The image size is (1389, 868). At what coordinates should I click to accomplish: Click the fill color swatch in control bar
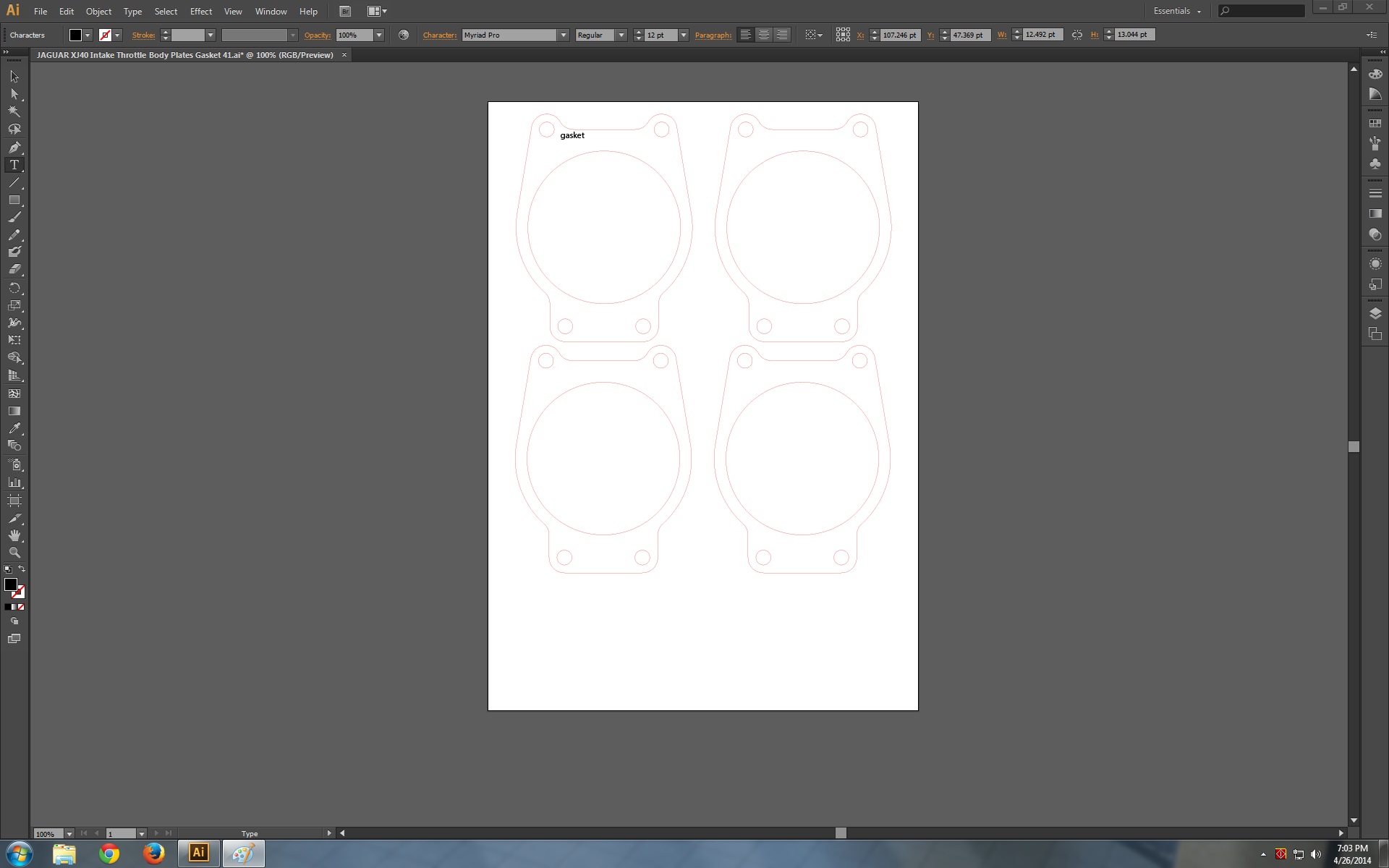(x=75, y=35)
